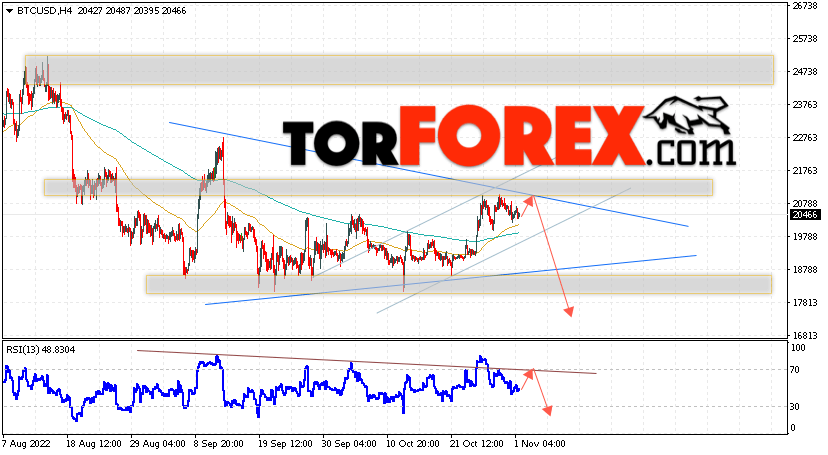Viewport: 828px width, 455px height.
Task: Click the 19 Sep 12:00 date label
Action: [x=286, y=443]
